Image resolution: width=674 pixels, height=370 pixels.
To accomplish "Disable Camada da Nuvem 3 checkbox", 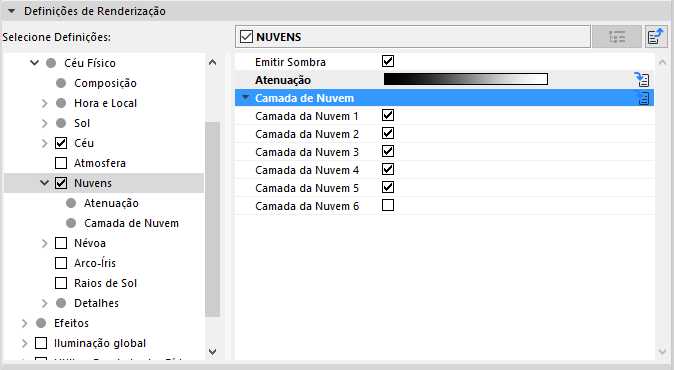I will [x=388, y=152].
